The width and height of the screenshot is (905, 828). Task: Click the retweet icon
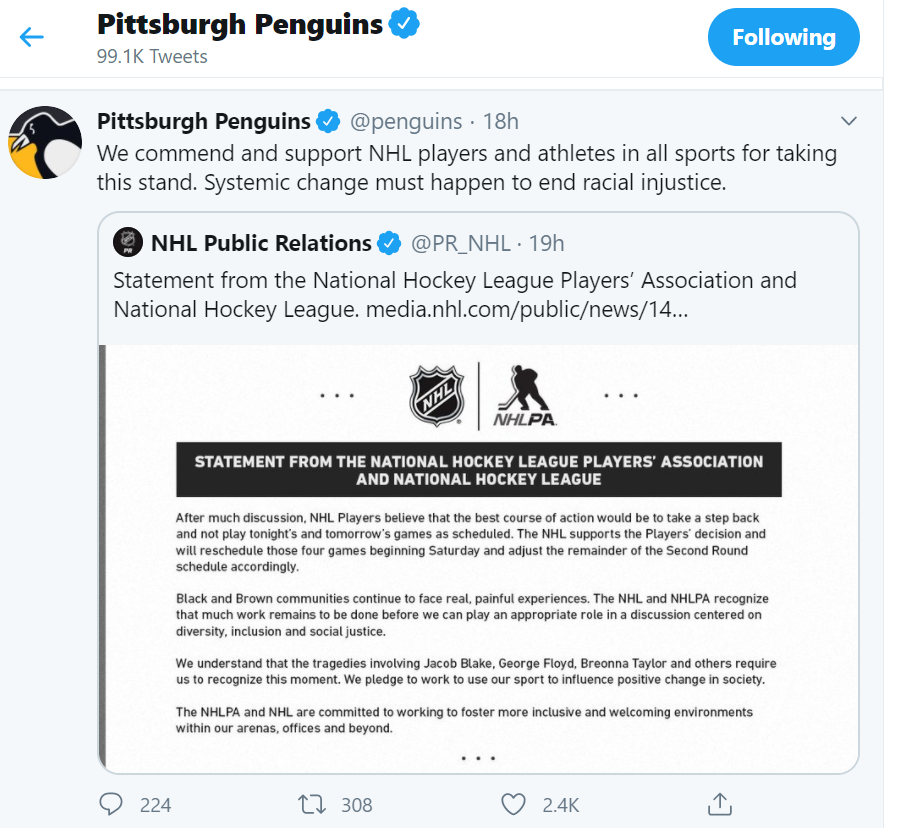pos(310,804)
